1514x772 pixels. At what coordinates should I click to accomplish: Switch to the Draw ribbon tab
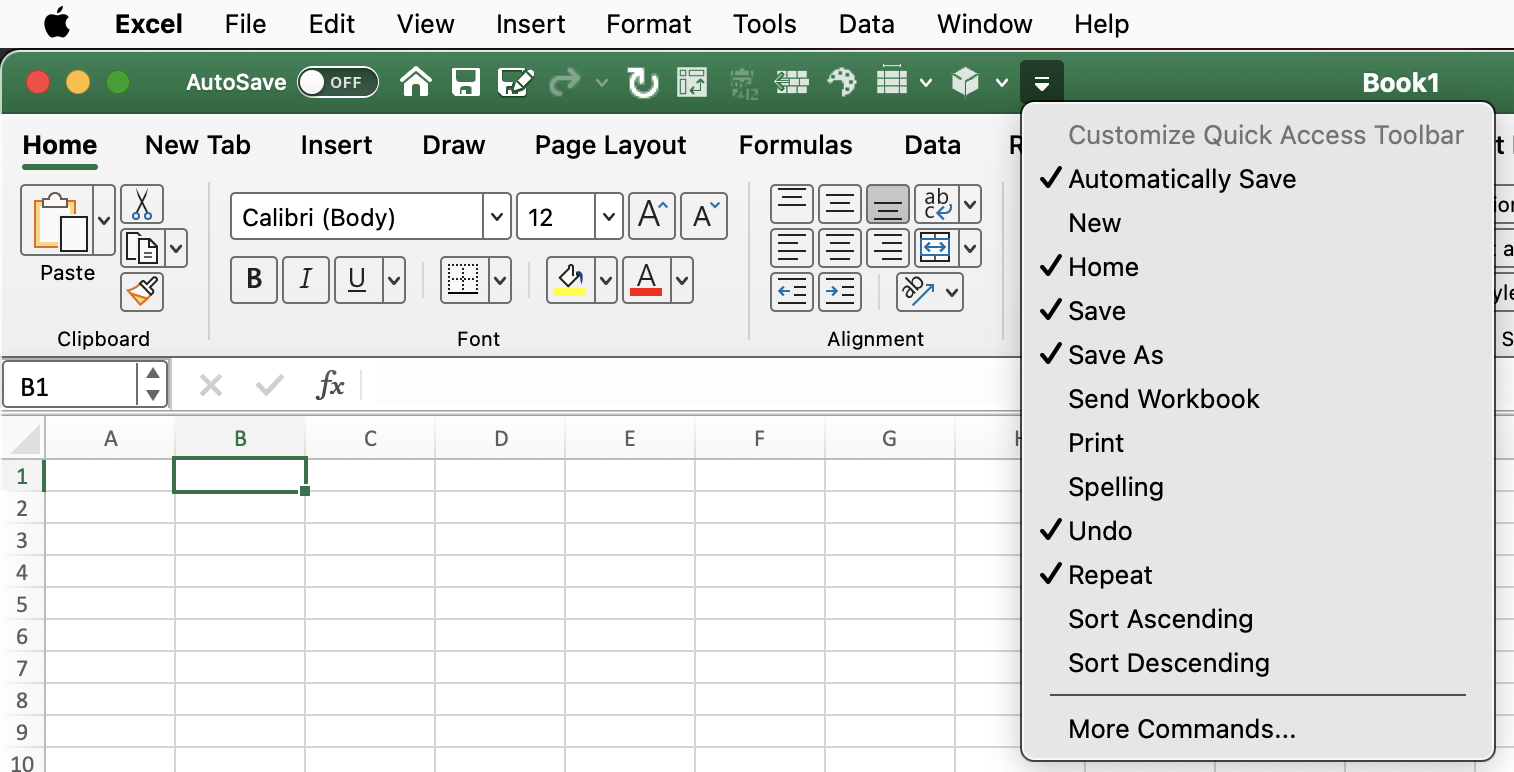tap(454, 145)
